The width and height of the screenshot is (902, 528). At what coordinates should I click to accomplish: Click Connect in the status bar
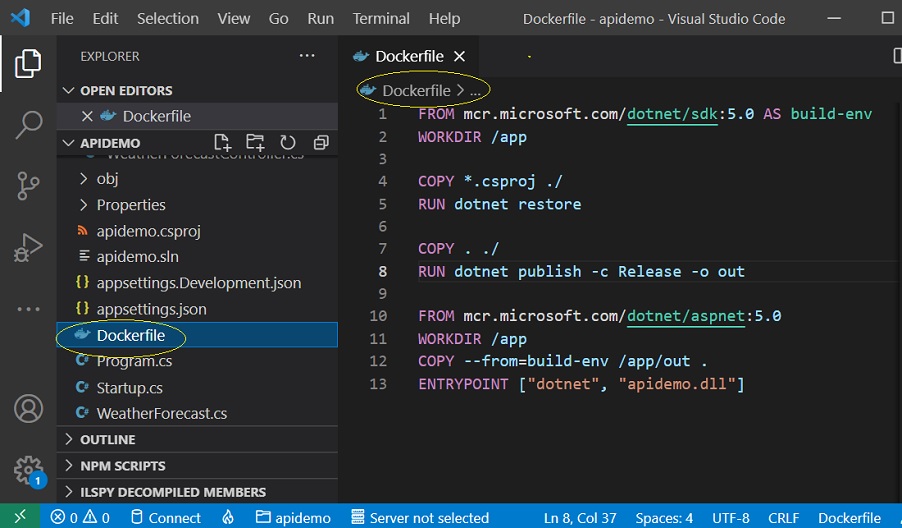tap(166, 518)
